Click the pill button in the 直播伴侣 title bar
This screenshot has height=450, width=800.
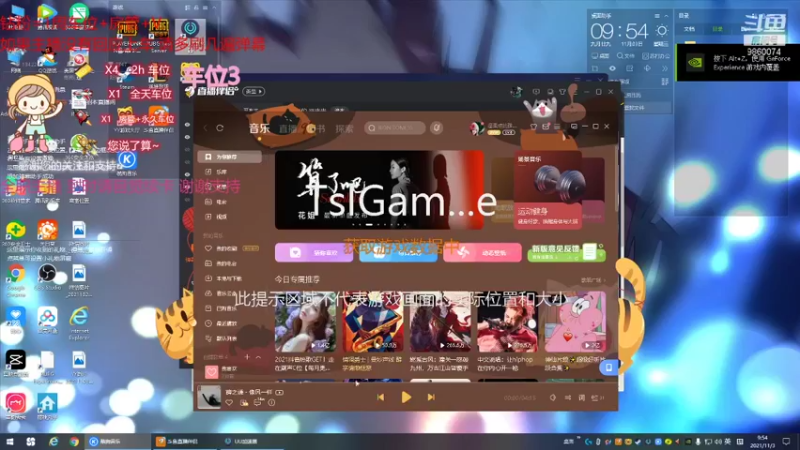[254, 91]
